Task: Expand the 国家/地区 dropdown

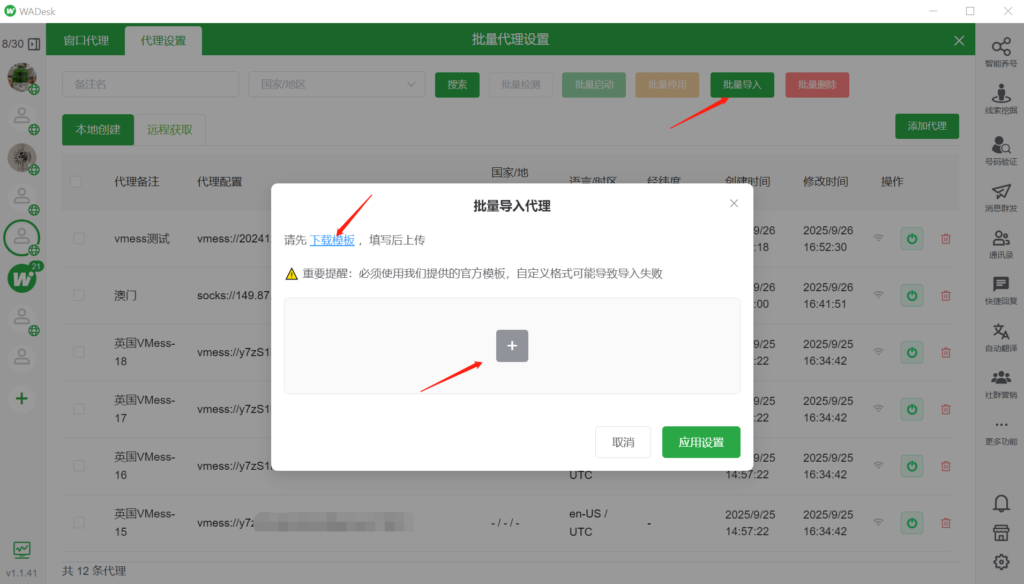Action: pyautogui.click(x=336, y=85)
